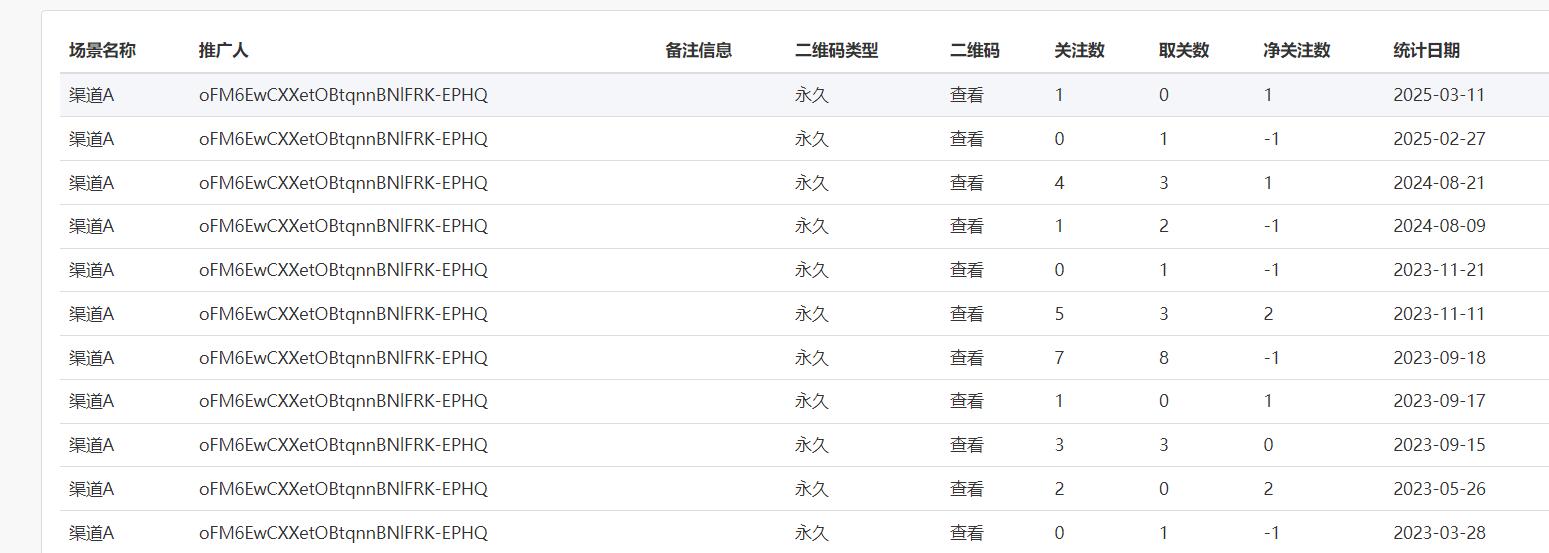This screenshot has width=1549, height=553.
Task: Select the 备注信息 column header
Action: pos(698,51)
